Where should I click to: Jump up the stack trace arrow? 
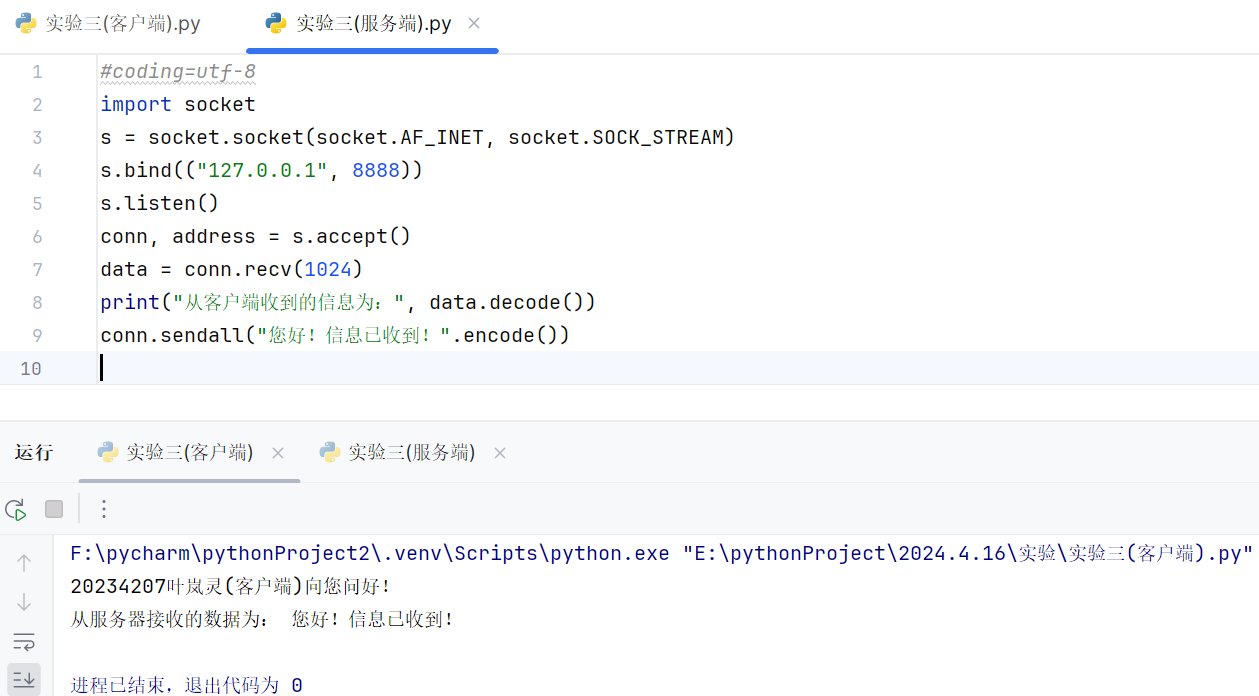click(24, 563)
